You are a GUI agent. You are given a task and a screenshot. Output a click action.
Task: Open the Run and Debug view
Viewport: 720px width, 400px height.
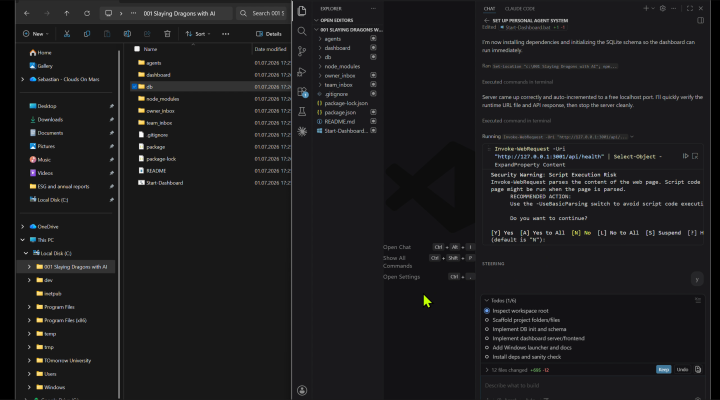(x=302, y=72)
